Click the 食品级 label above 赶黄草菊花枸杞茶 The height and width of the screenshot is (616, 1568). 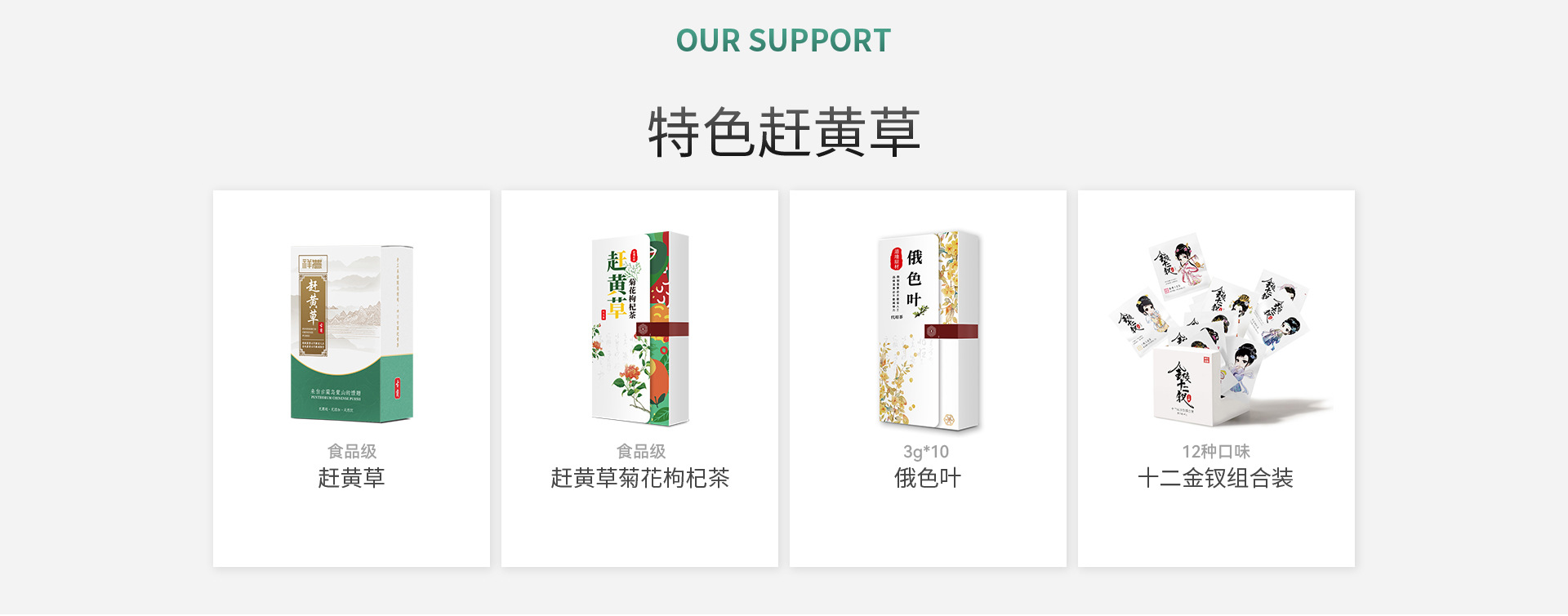pyautogui.click(x=641, y=451)
